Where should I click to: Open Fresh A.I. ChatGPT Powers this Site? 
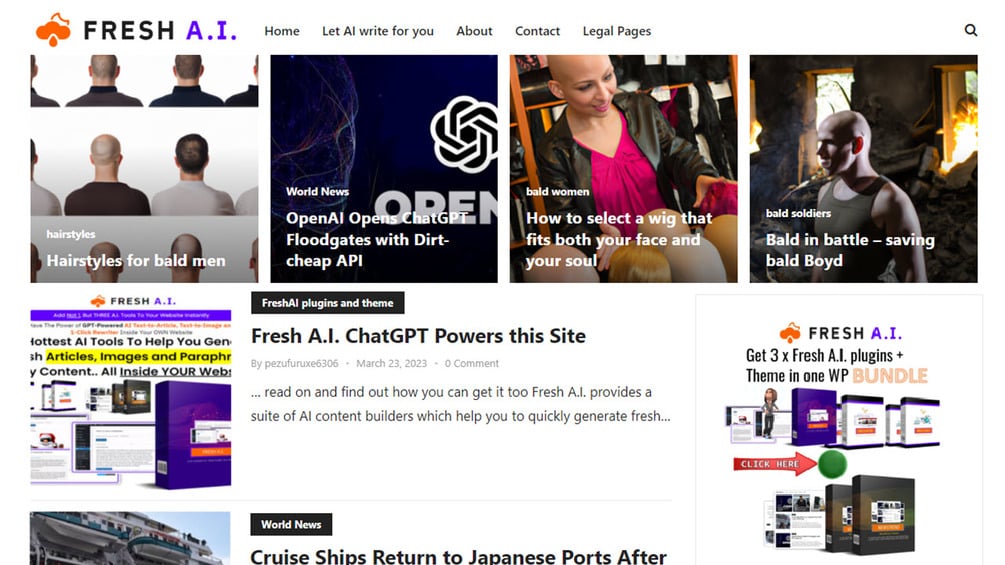[418, 336]
